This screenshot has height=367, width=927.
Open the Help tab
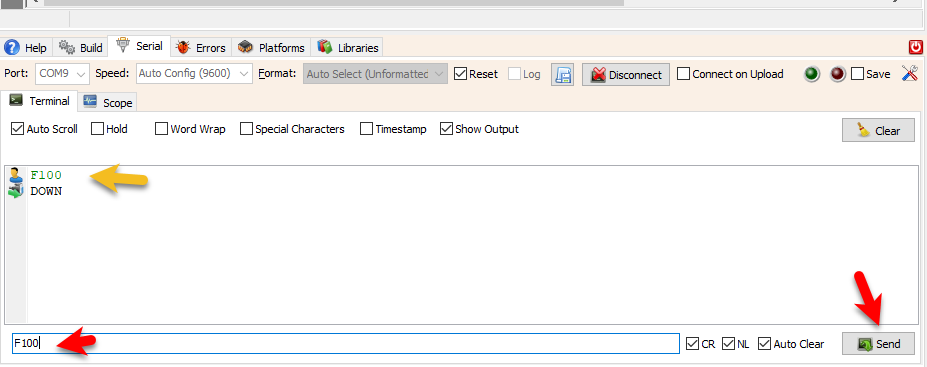click(25, 48)
